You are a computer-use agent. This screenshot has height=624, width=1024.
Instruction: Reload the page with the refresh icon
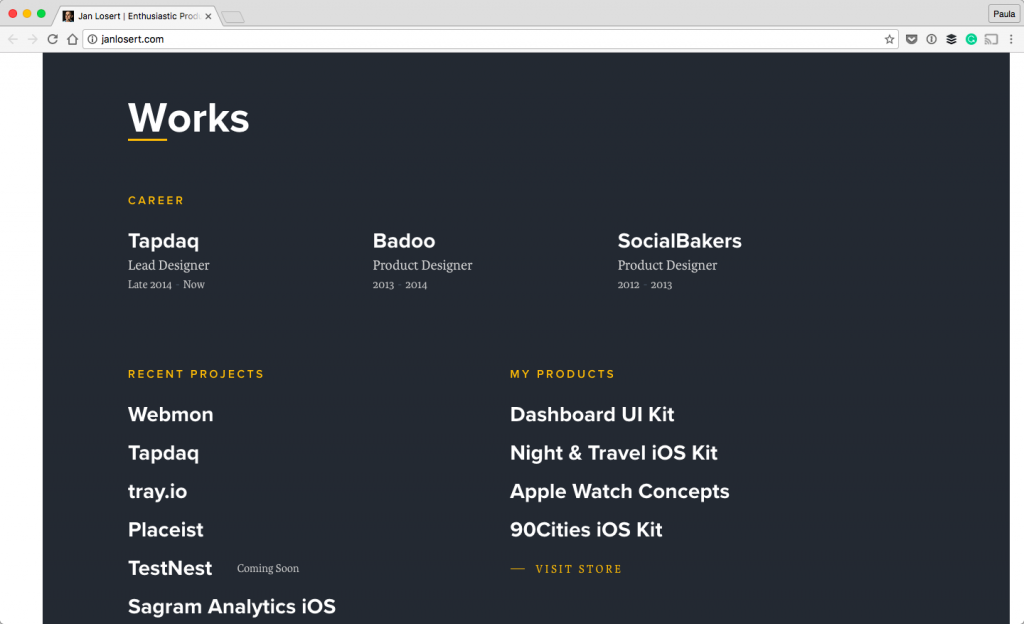click(x=52, y=39)
